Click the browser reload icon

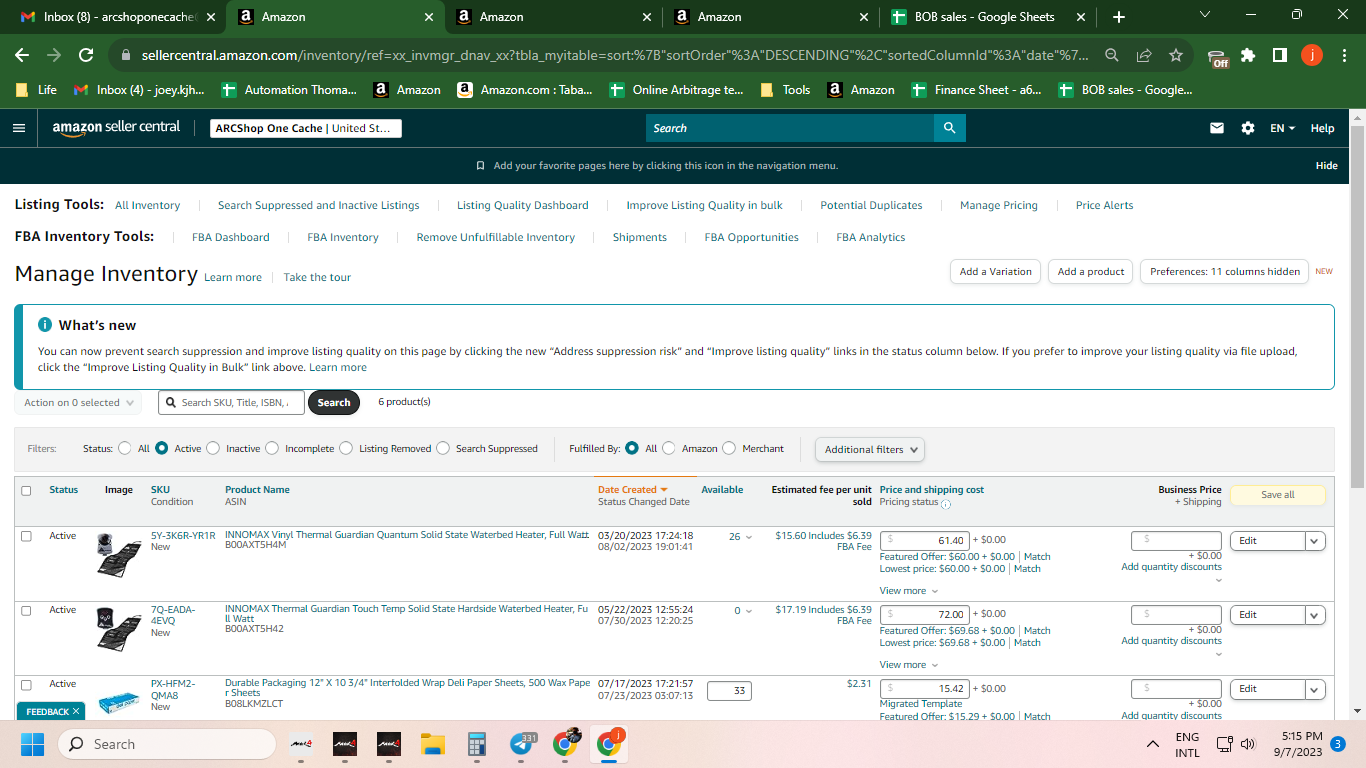(86, 55)
